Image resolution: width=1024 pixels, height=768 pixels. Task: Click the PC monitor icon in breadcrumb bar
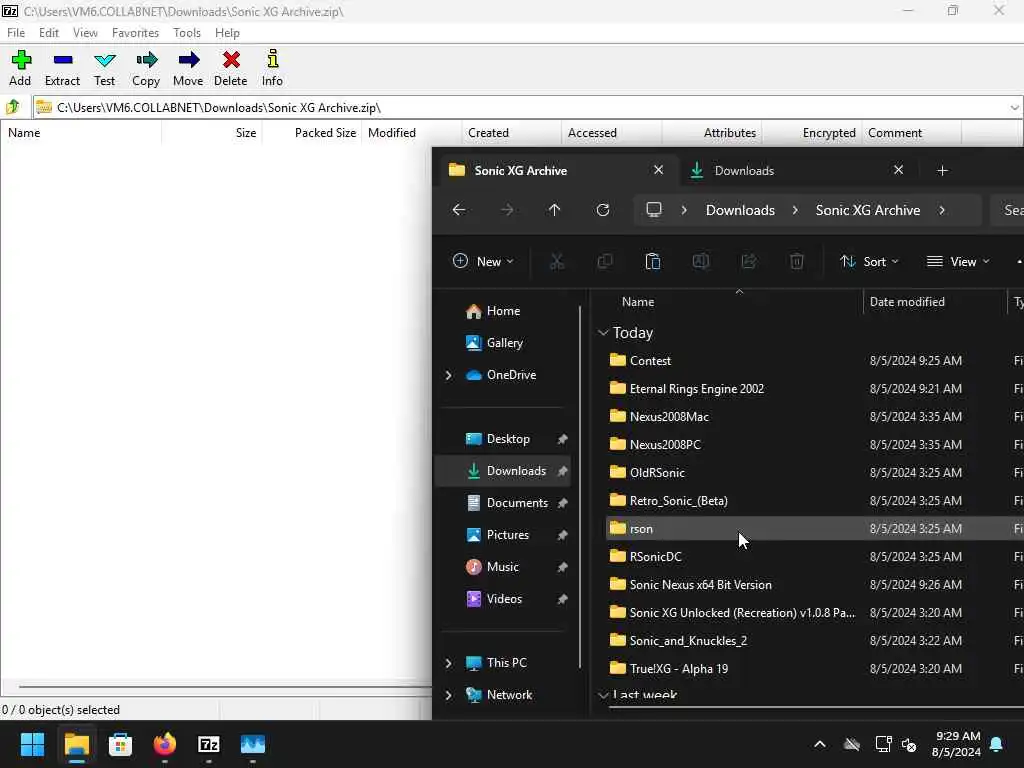pos(654,210)
